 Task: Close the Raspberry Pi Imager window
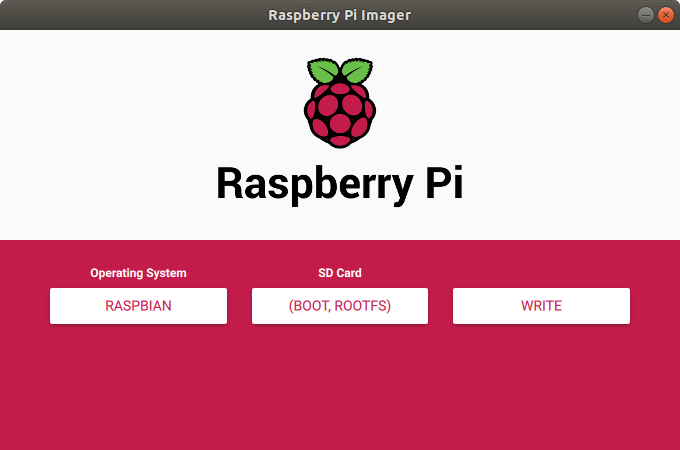click(x=666, y=15)
